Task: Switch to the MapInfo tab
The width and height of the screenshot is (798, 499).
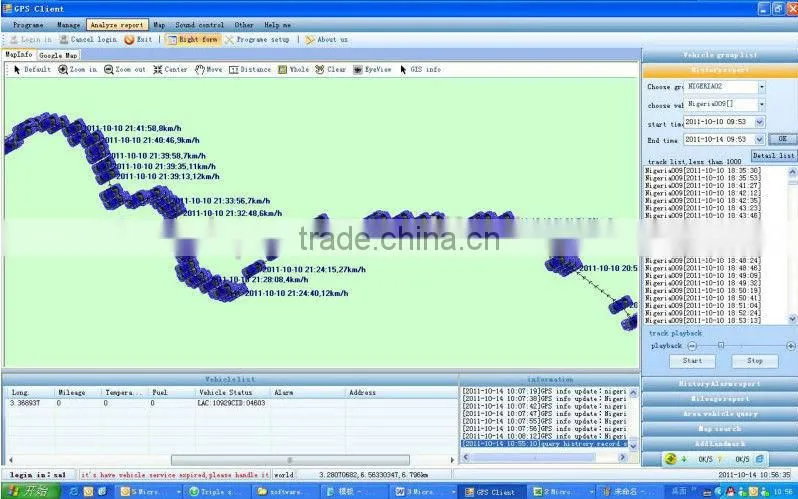Action: [19, 54]
